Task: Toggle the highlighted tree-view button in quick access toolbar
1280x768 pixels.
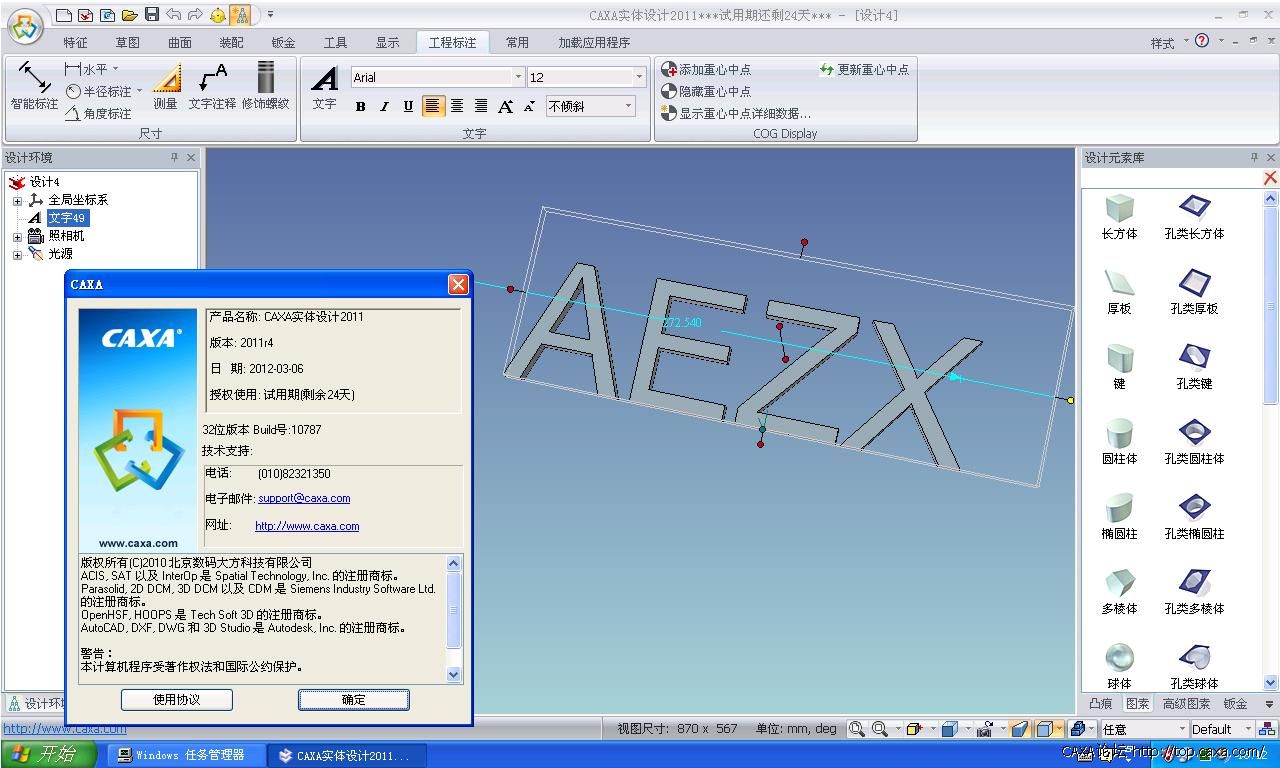Action: [x=240, y=15]
